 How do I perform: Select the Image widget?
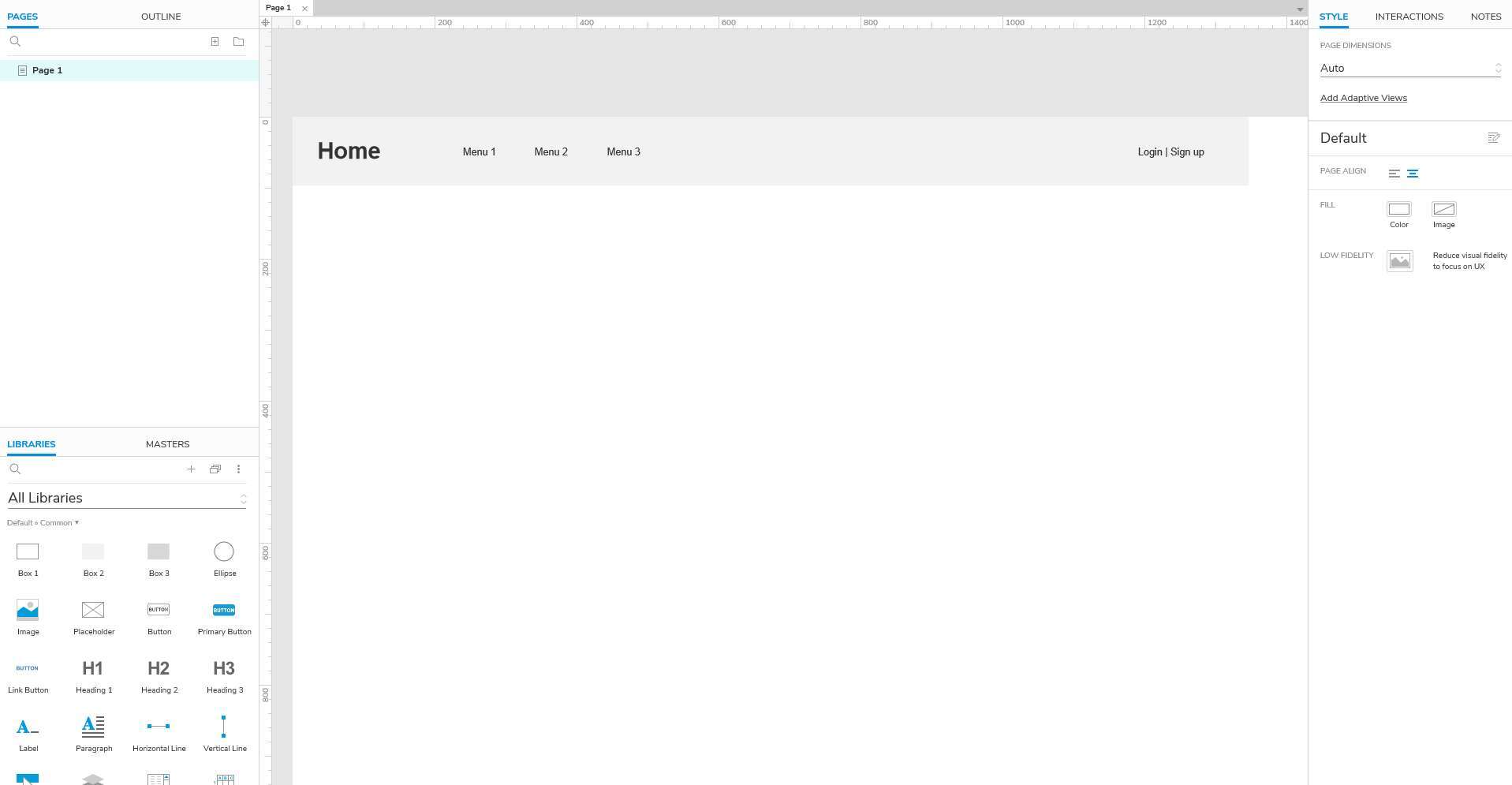click(x=28, y=619)
